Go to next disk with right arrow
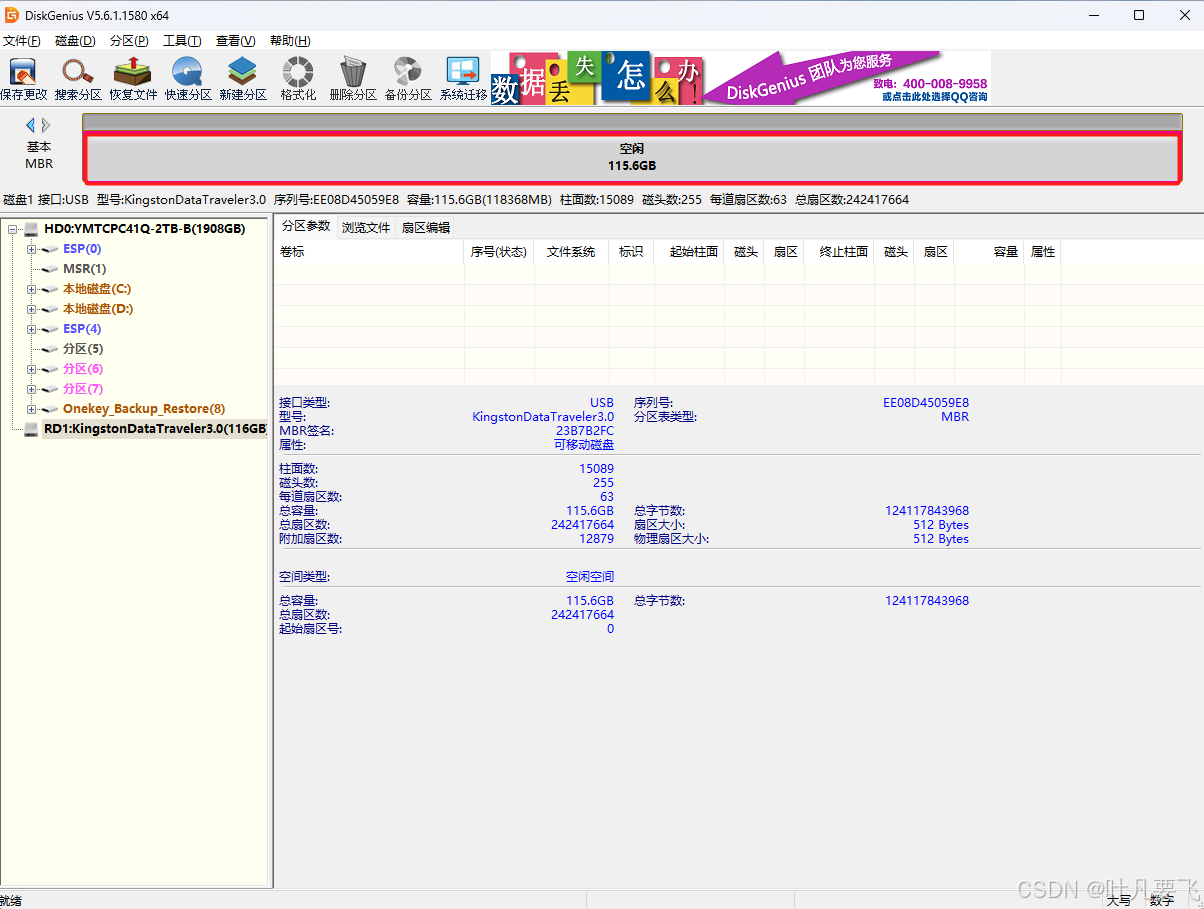The width and height of the screenshot is (1204, 909). click(46, 125)
